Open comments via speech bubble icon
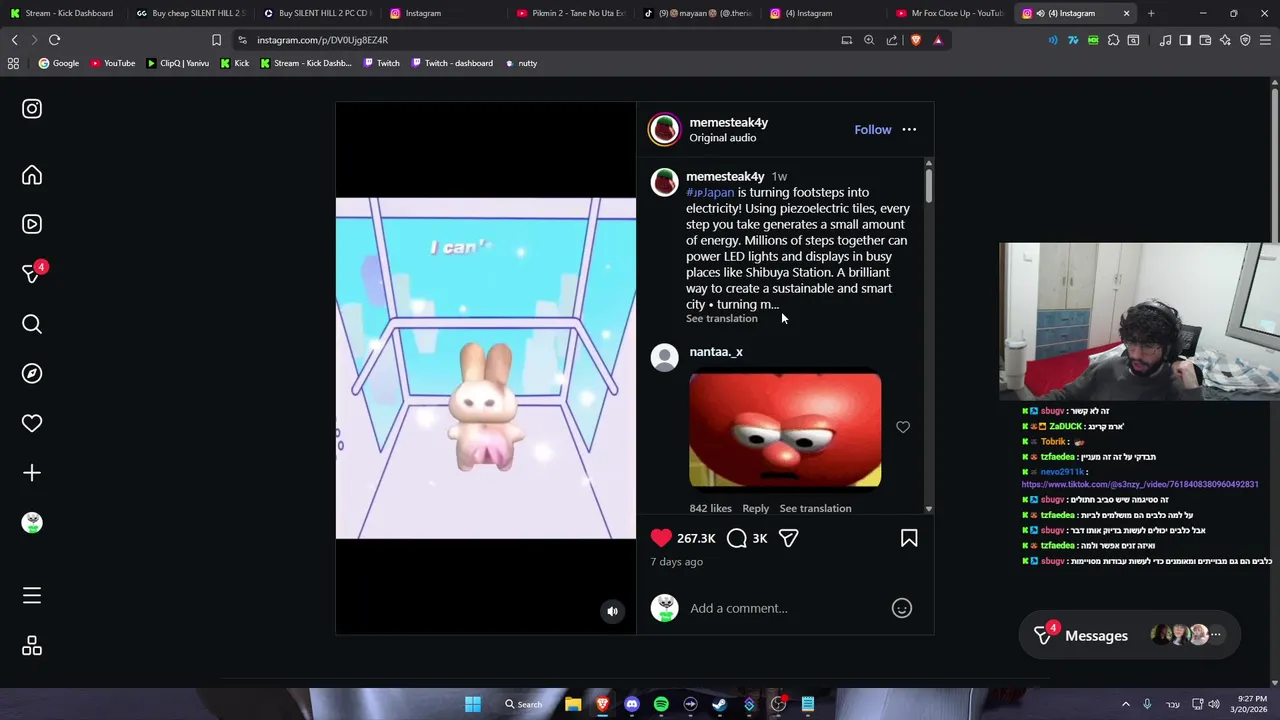Screen dimensions: 1280x720 (x=737, y=538)
